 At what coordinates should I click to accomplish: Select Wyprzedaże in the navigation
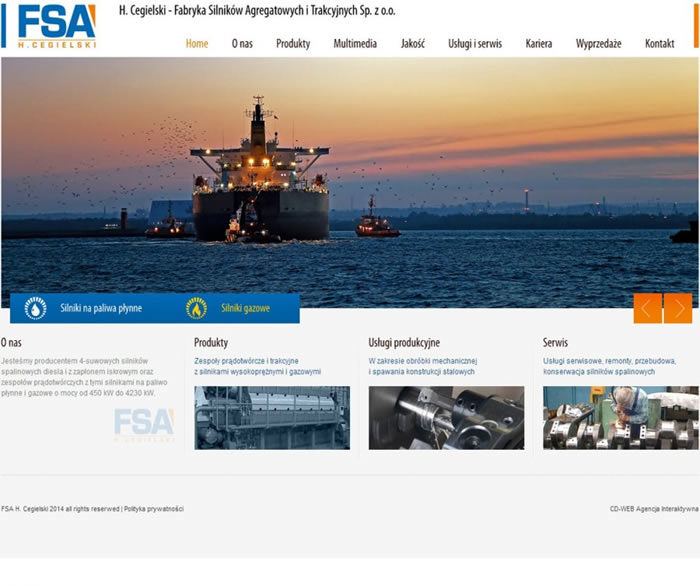[598, 44]
